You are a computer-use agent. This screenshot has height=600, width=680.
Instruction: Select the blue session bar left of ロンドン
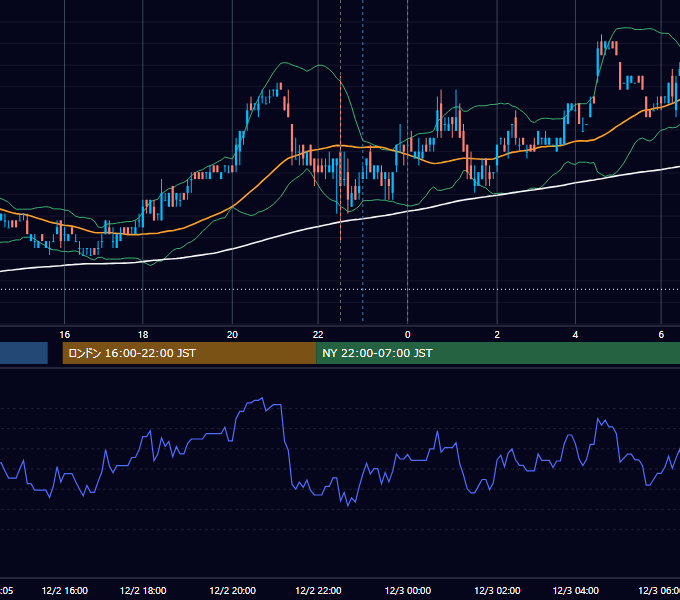click(24, 353)
